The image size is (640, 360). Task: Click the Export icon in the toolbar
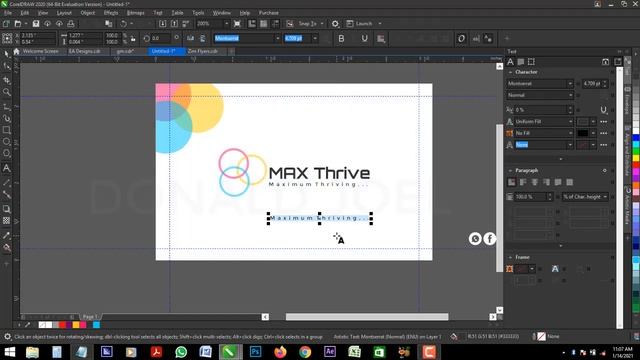click(x=174, y=24)
